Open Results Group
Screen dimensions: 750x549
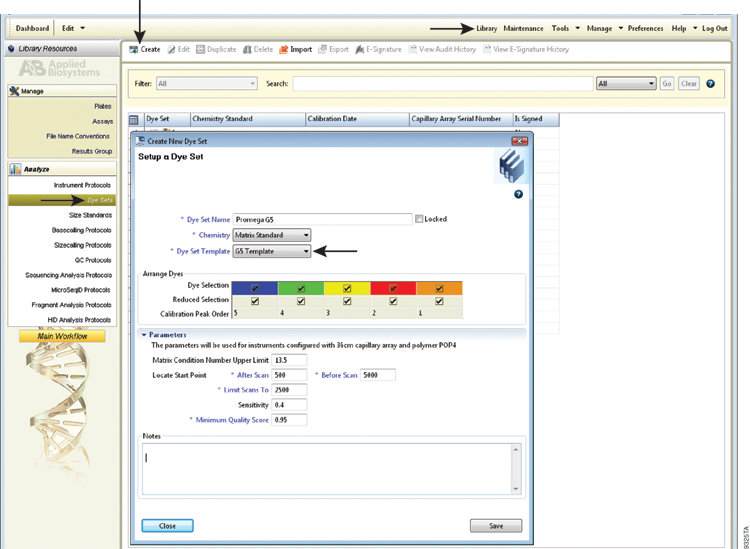[x=92, y=152]
